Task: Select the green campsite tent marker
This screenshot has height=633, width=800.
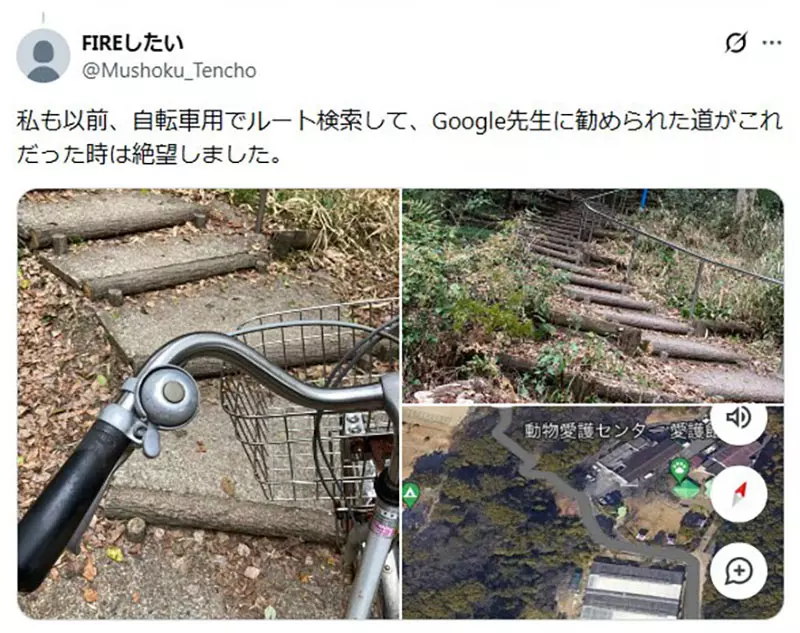Action: pos(410,495)
